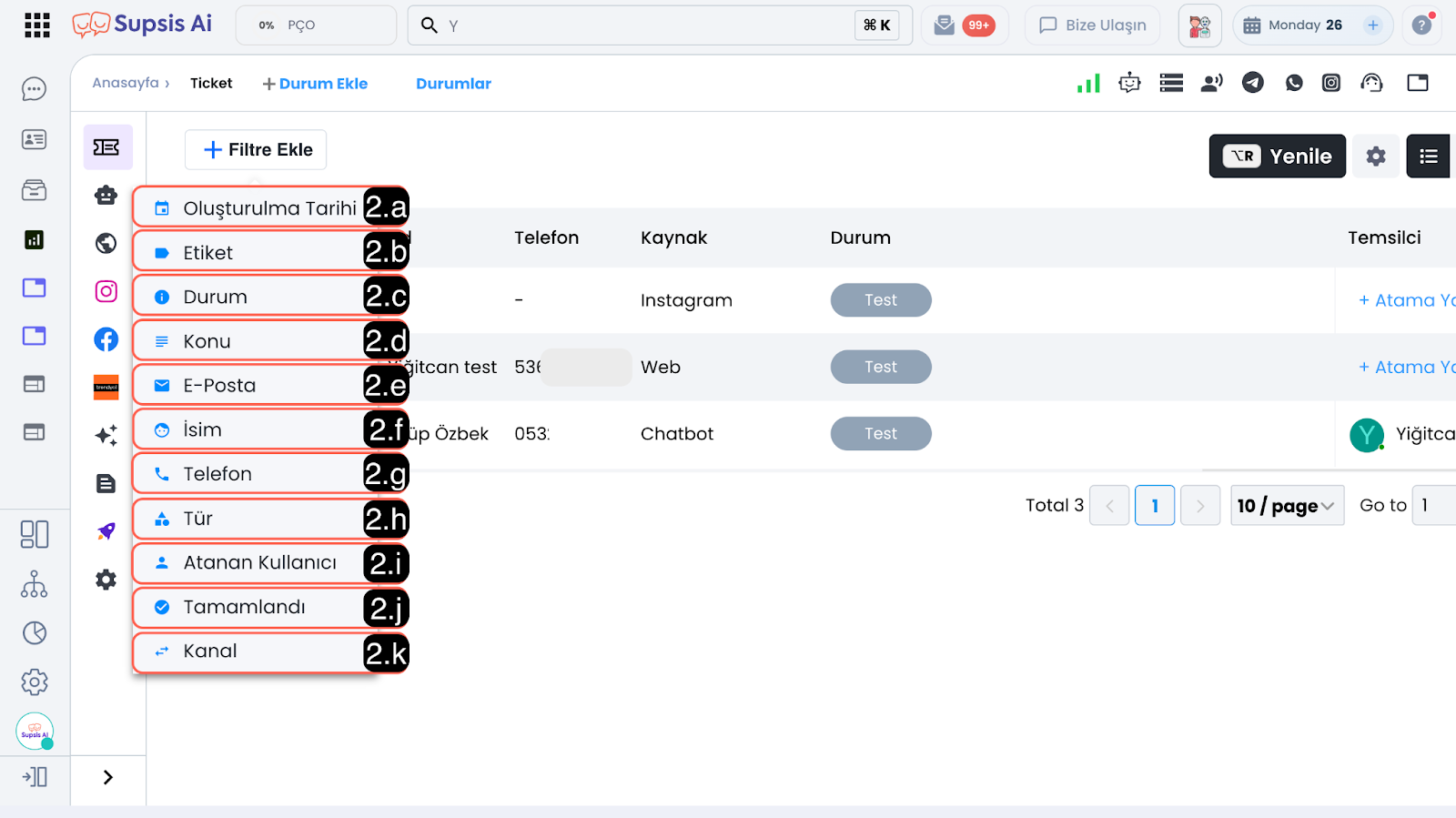Open the Instagram icon in the inner sidebar
Image resolution: width=1456 pixels, height=818 pixels.
[106, 291]
